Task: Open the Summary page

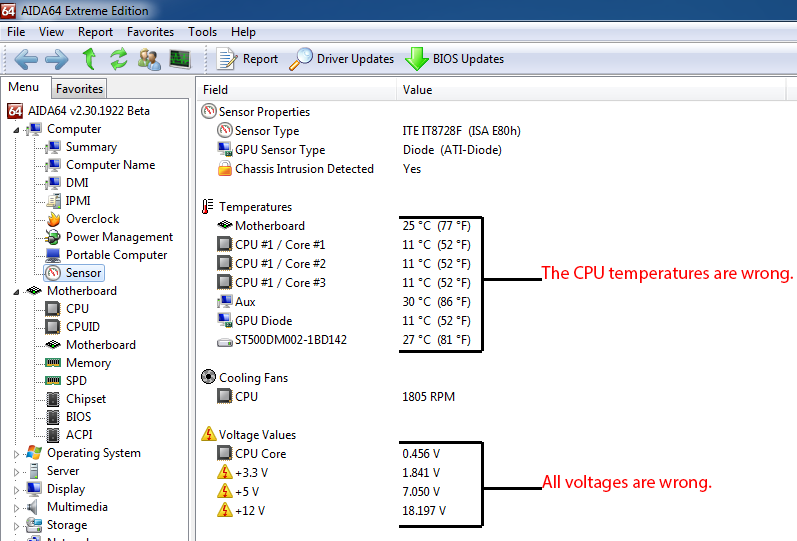Action: 81,147
